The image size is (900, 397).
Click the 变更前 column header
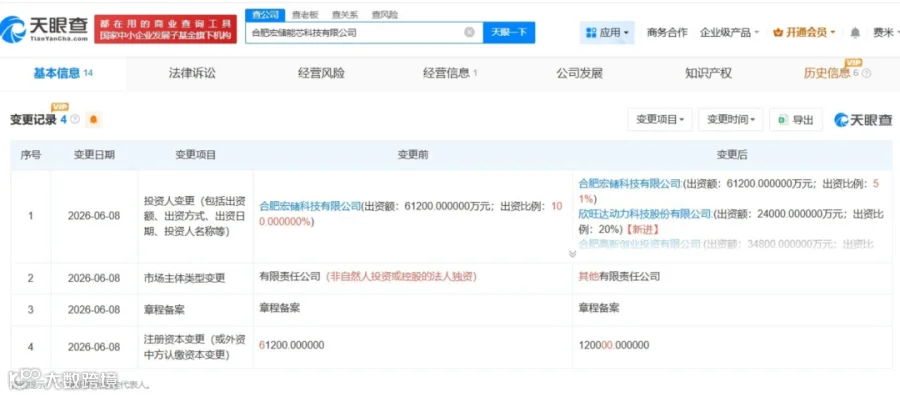(x=413, y=155)
